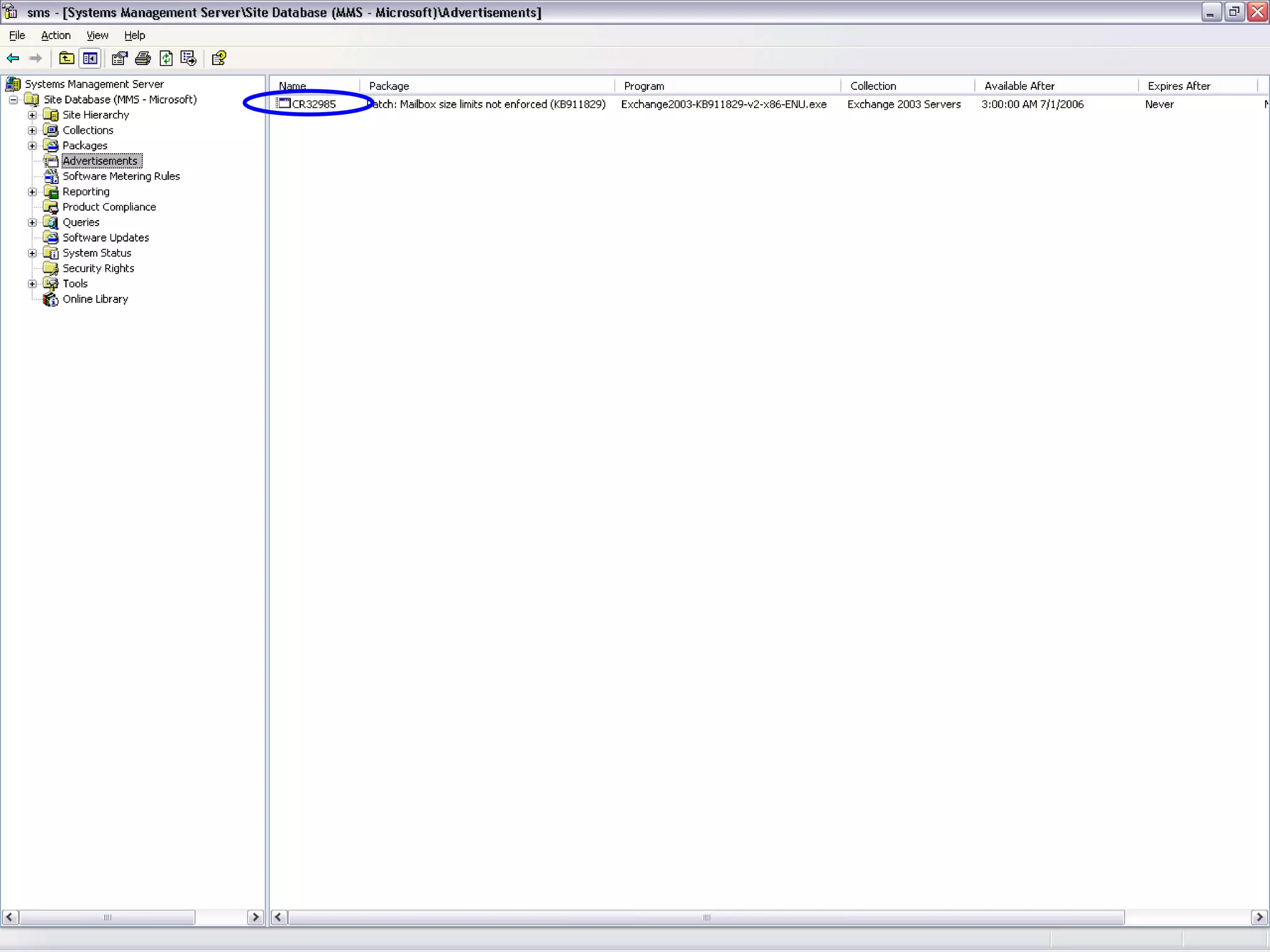Collapse the Site Database node

click(x=13, y=100)
